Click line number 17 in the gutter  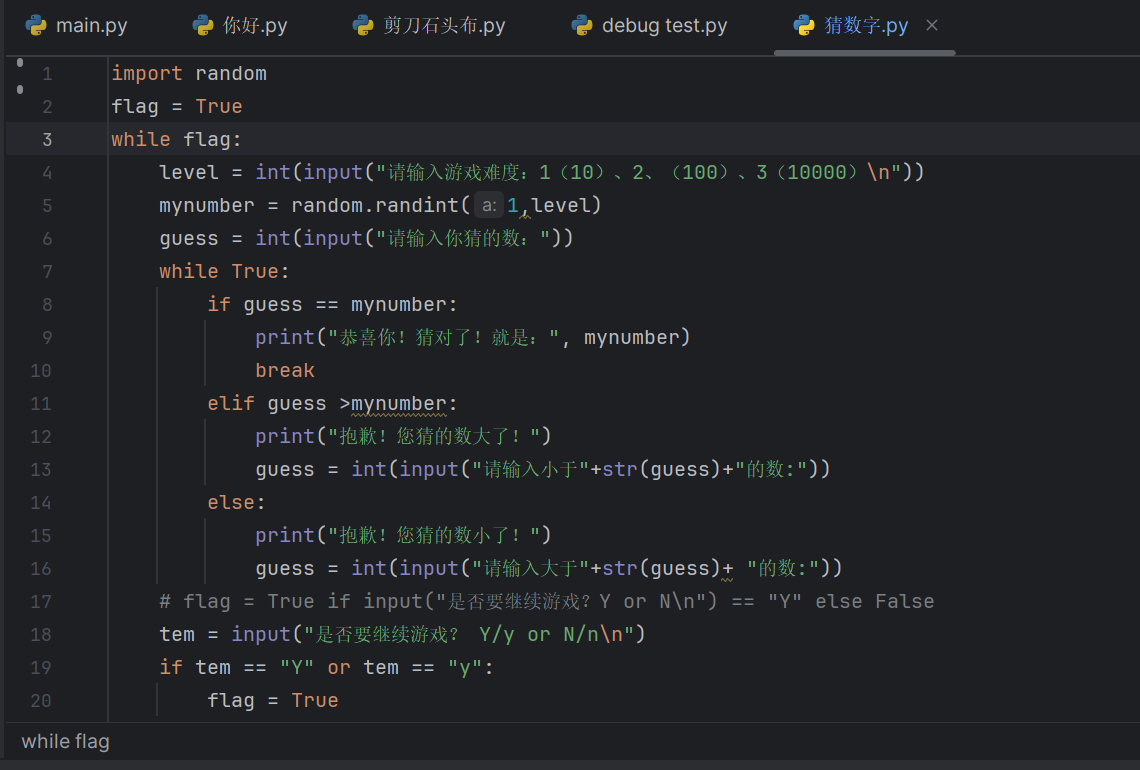click(41, 601)
